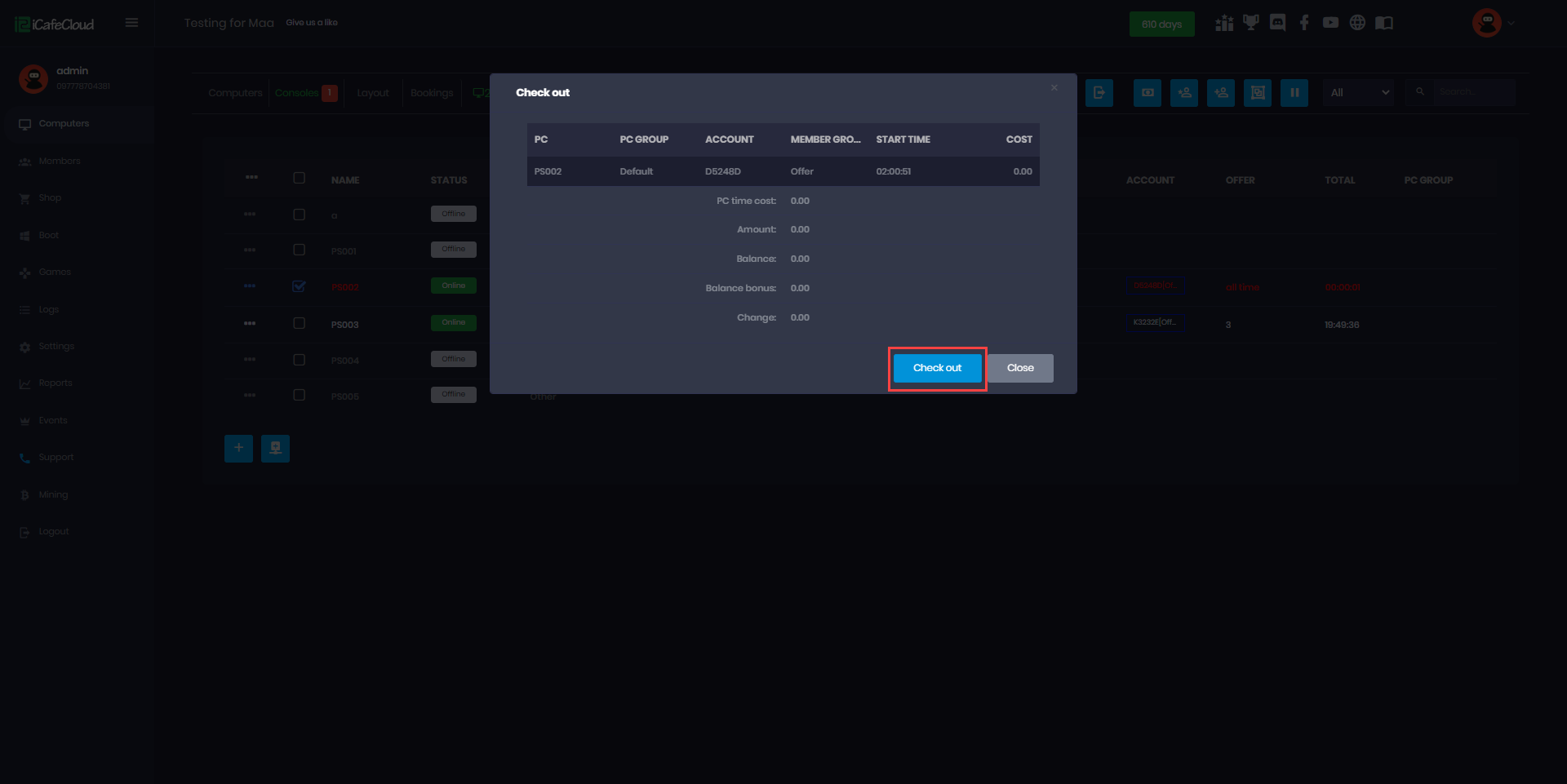Image resolution: width=1567 pixels, height=784 pixels.
Task: Switch to the Computers tab
Action: point(235,93)
